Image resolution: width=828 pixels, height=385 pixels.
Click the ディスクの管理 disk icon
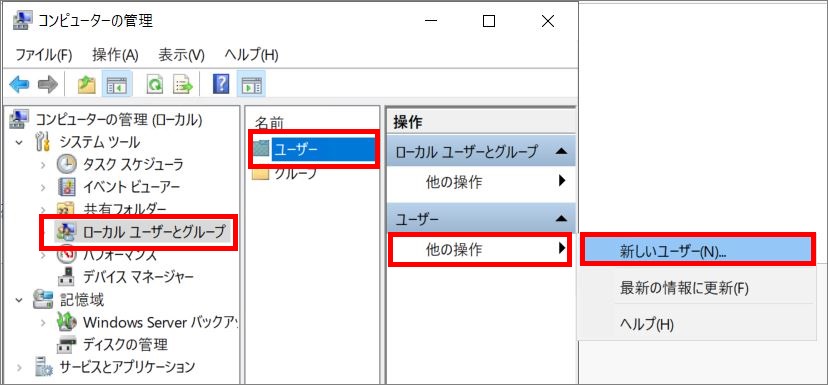pos(67,344)
